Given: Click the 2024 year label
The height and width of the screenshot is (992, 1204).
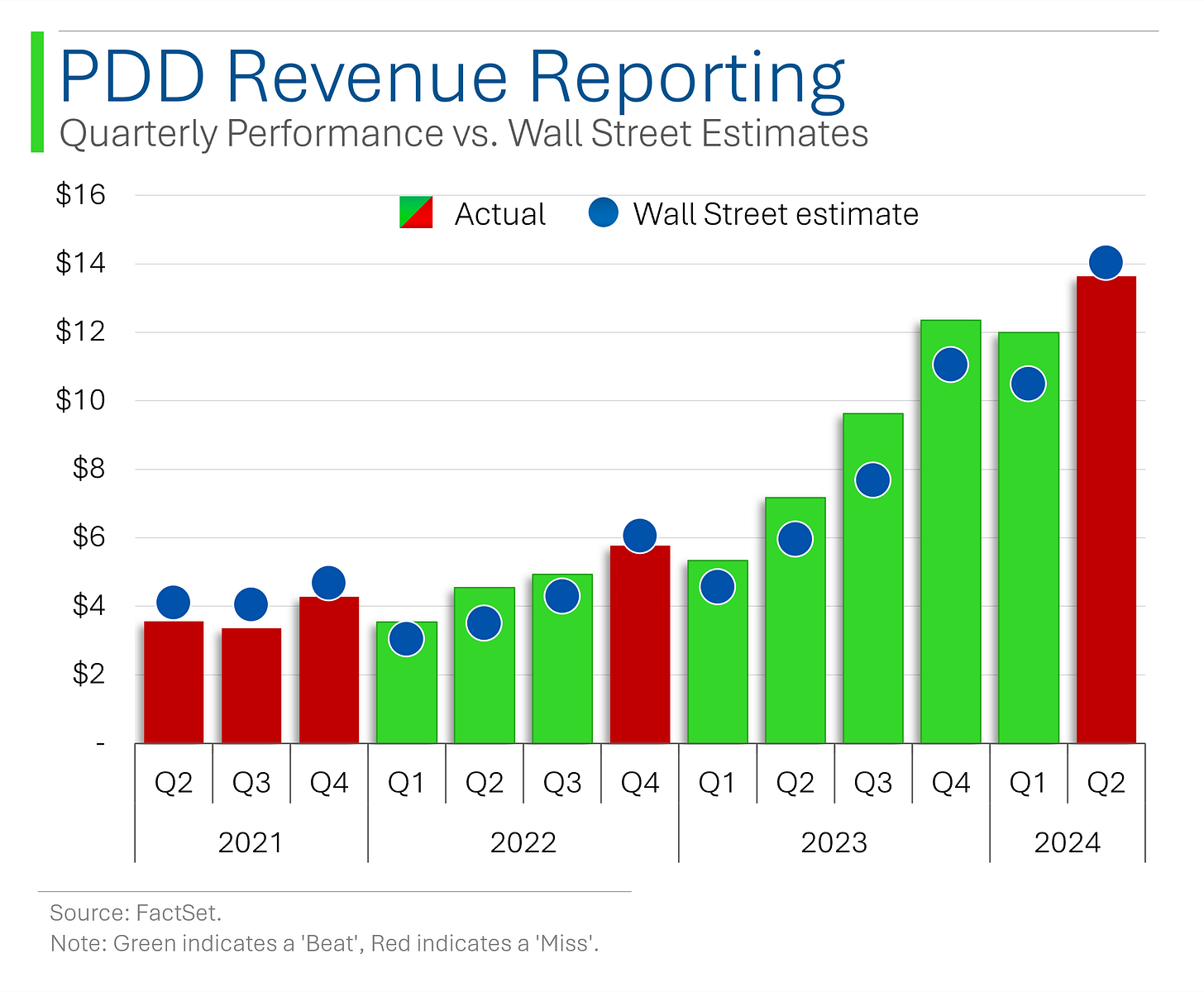Looking at the screenshot, I should (1068, 843).
